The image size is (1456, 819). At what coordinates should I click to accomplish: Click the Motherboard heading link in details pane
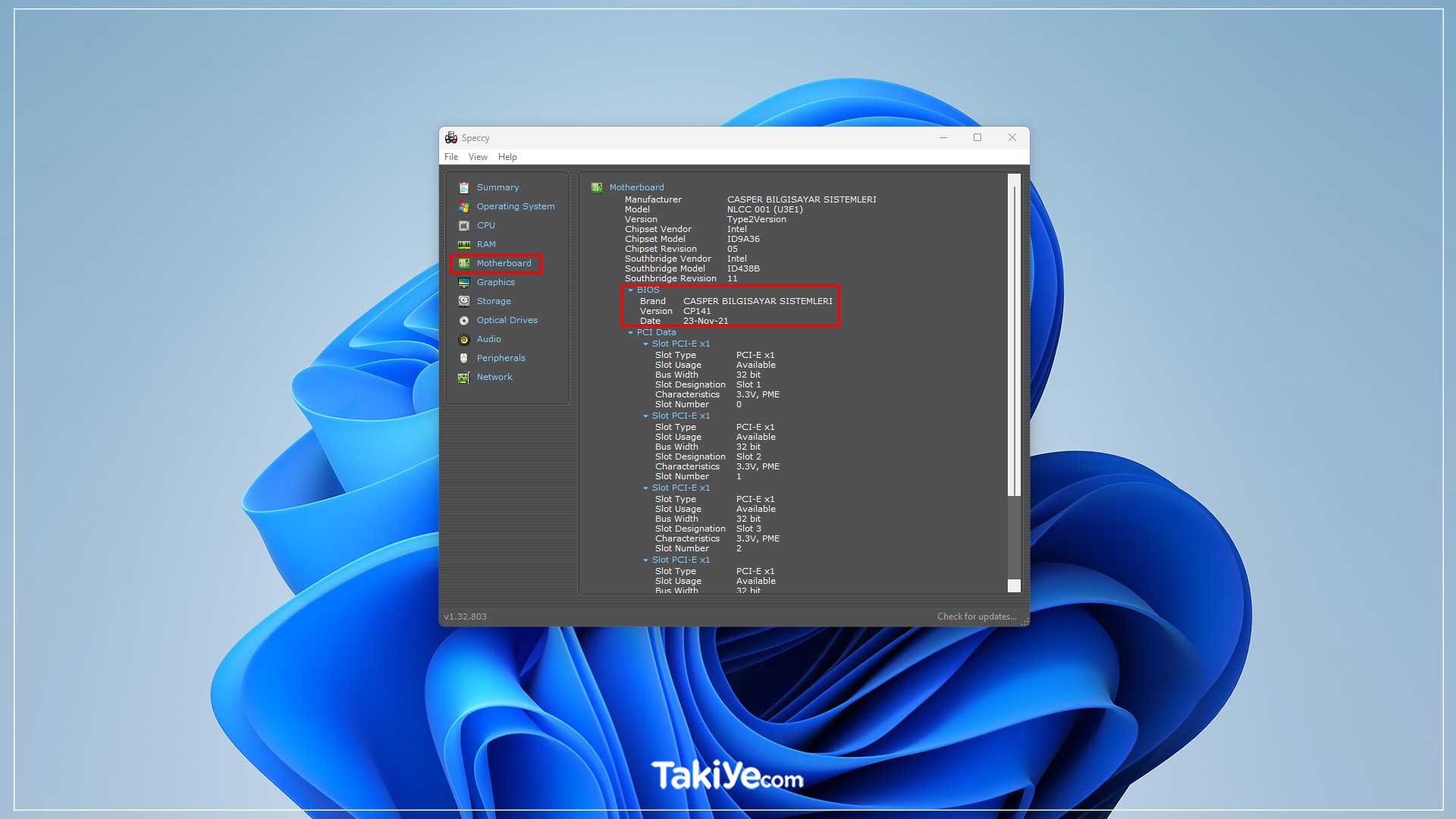(x=637, y=187)
